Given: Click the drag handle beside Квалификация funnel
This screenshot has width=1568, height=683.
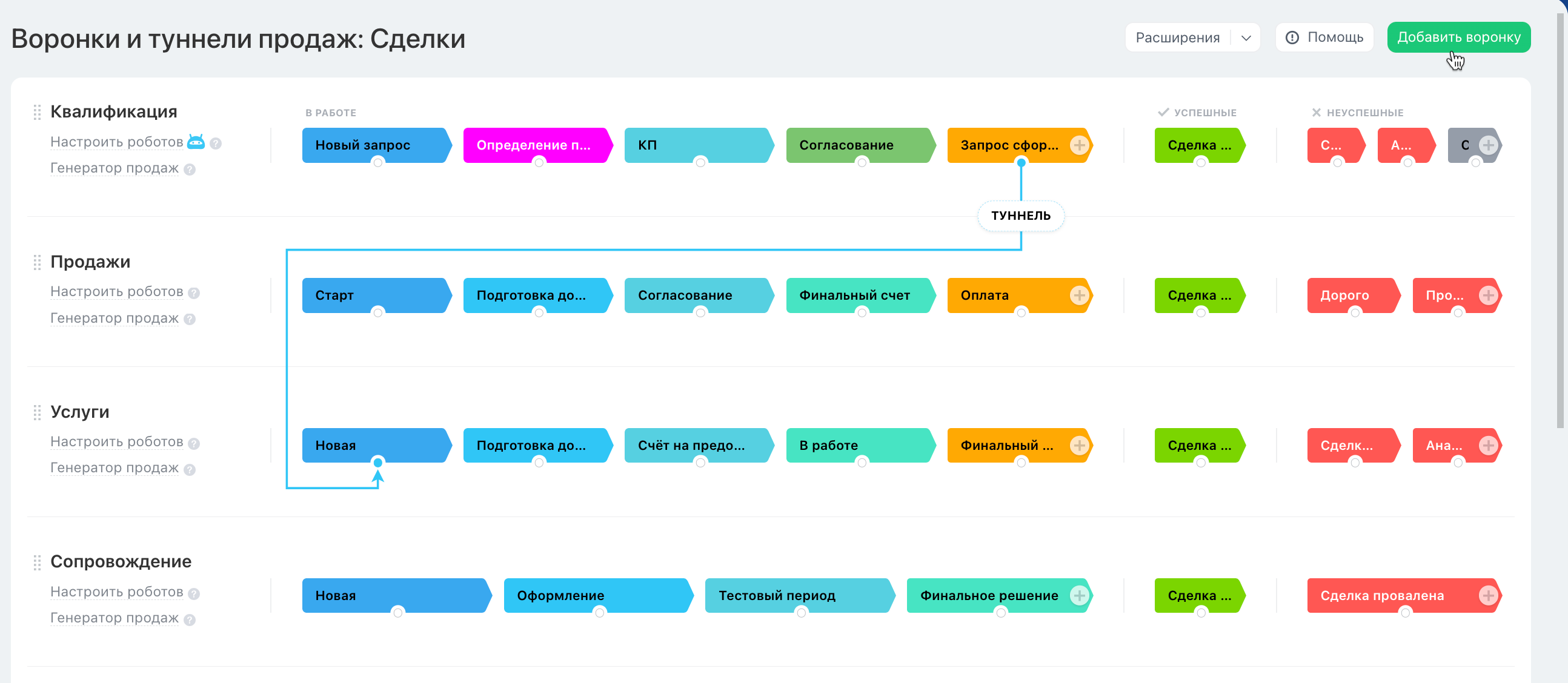Looking at the screenshot, I should point(37,112).
